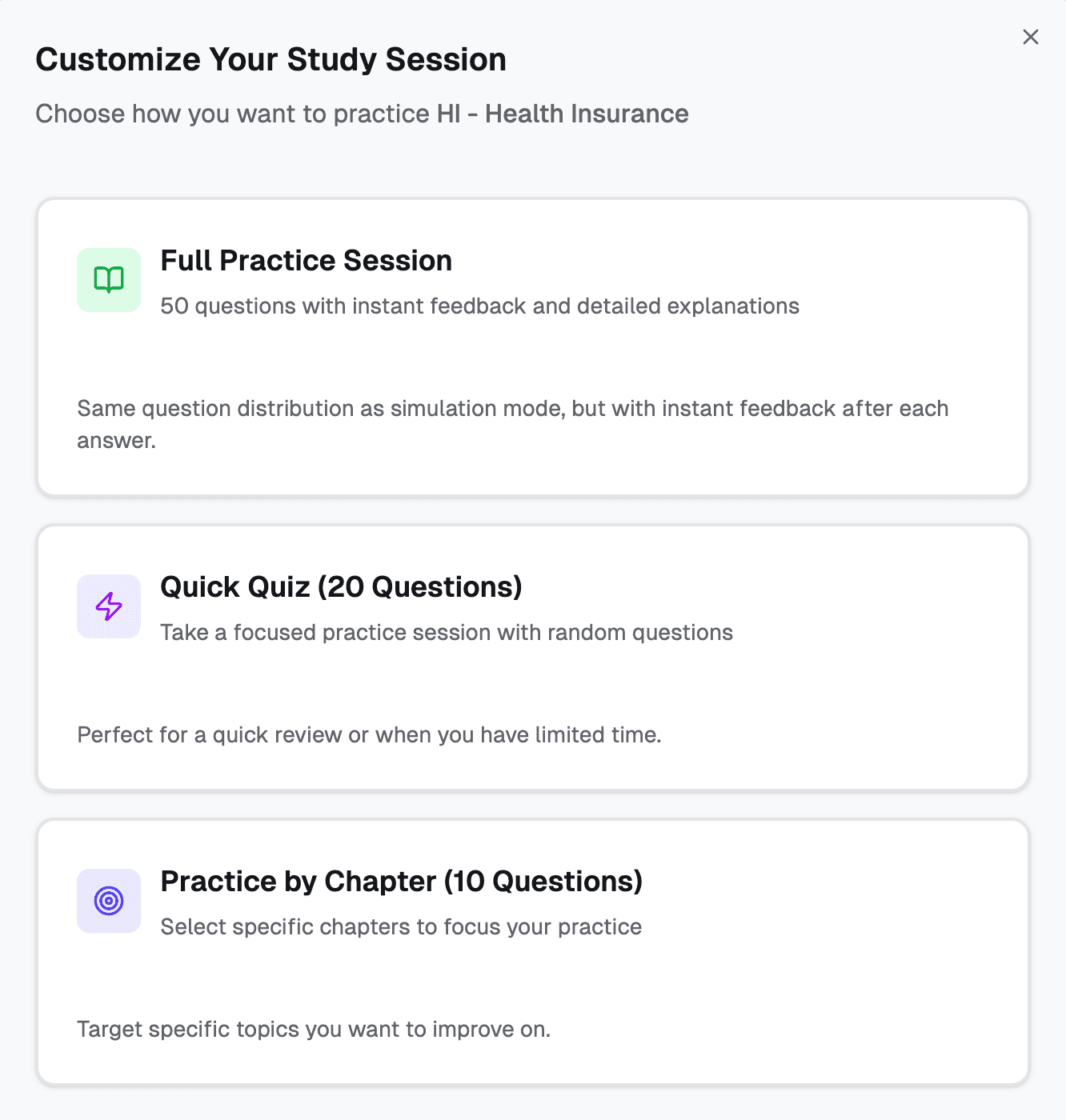Click the Customize Your Study Session heading
The image size is (1066, 1120).
pos(271,58)
